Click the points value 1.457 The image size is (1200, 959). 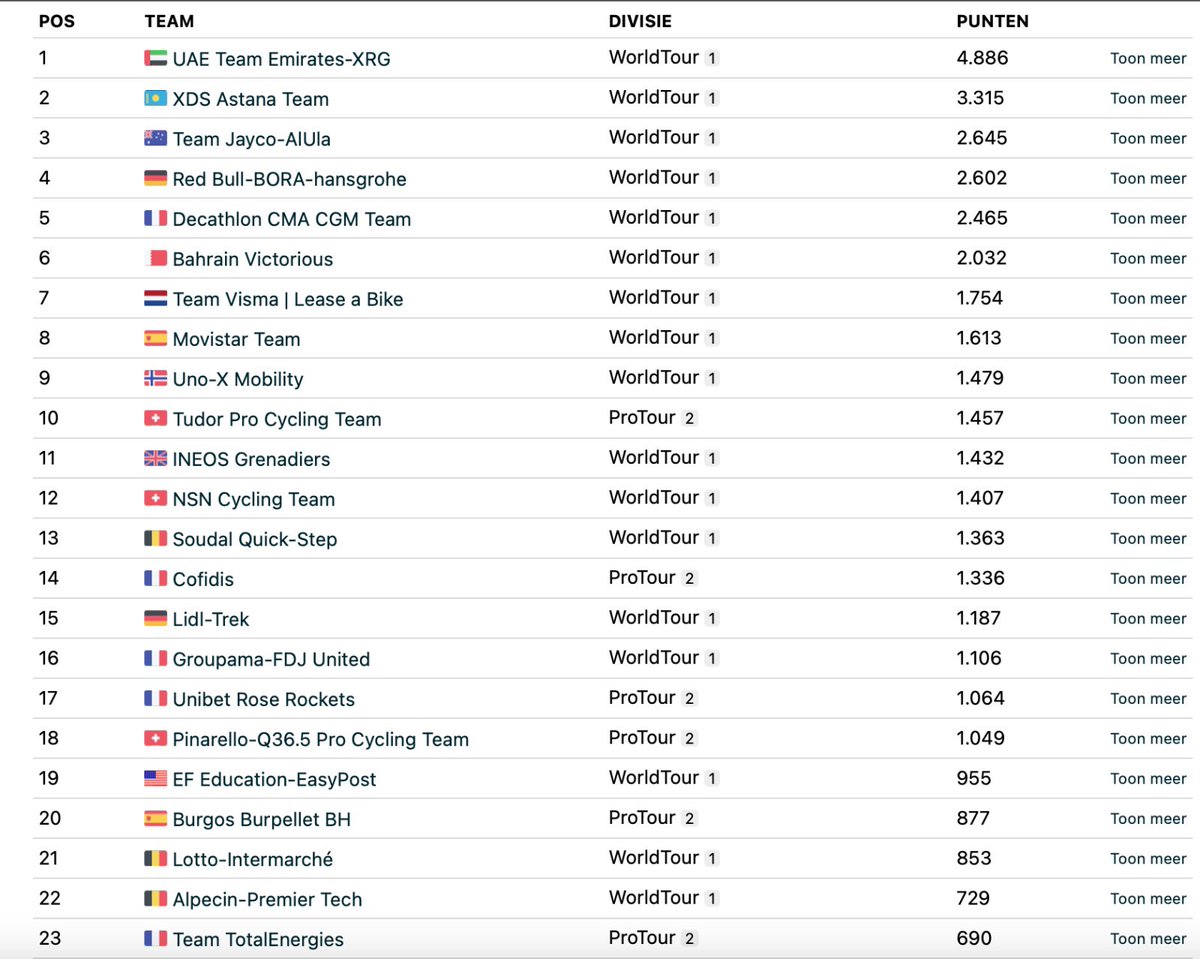pos(981,418)
